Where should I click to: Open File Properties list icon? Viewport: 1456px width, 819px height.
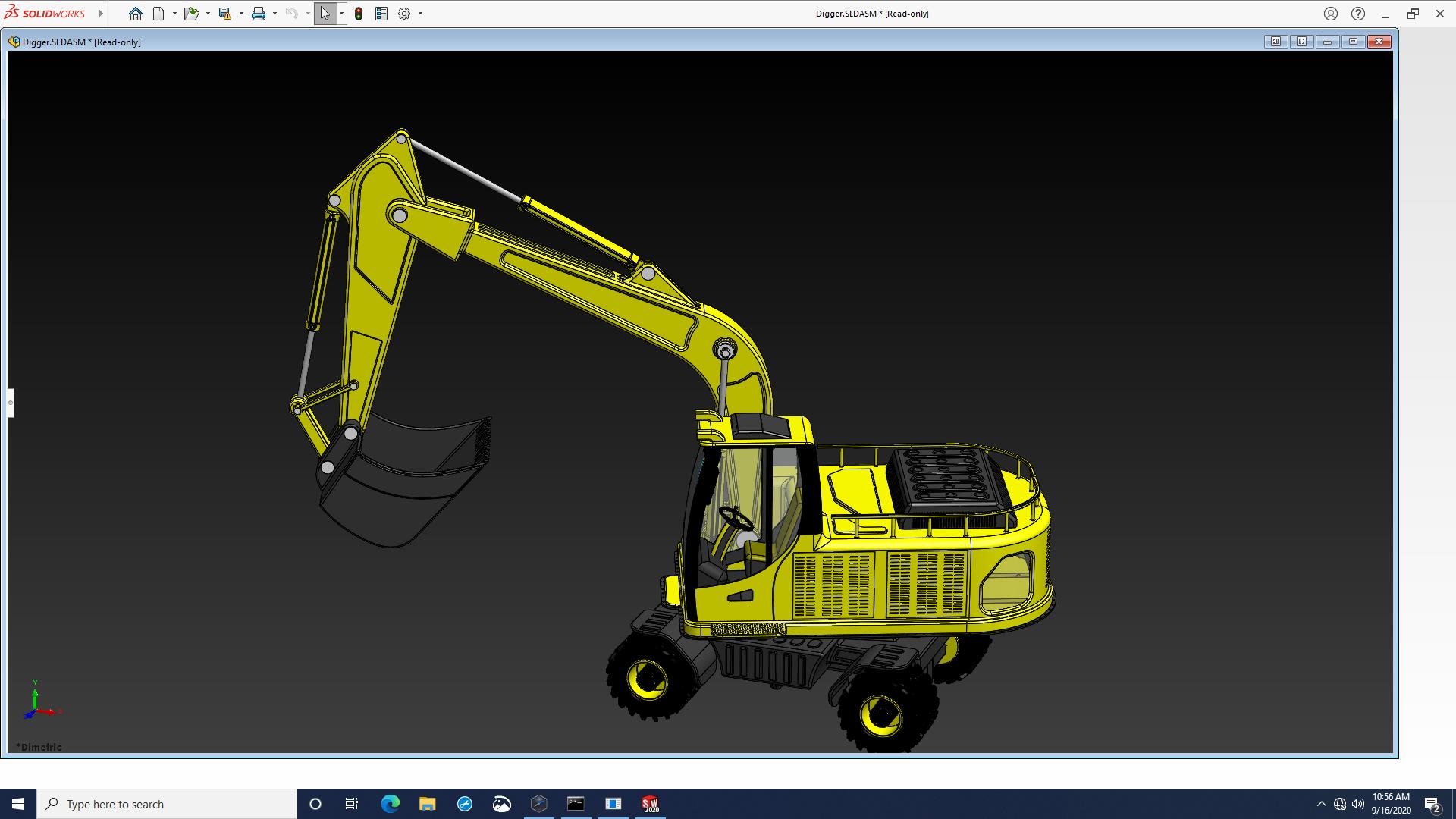point(381,14)
